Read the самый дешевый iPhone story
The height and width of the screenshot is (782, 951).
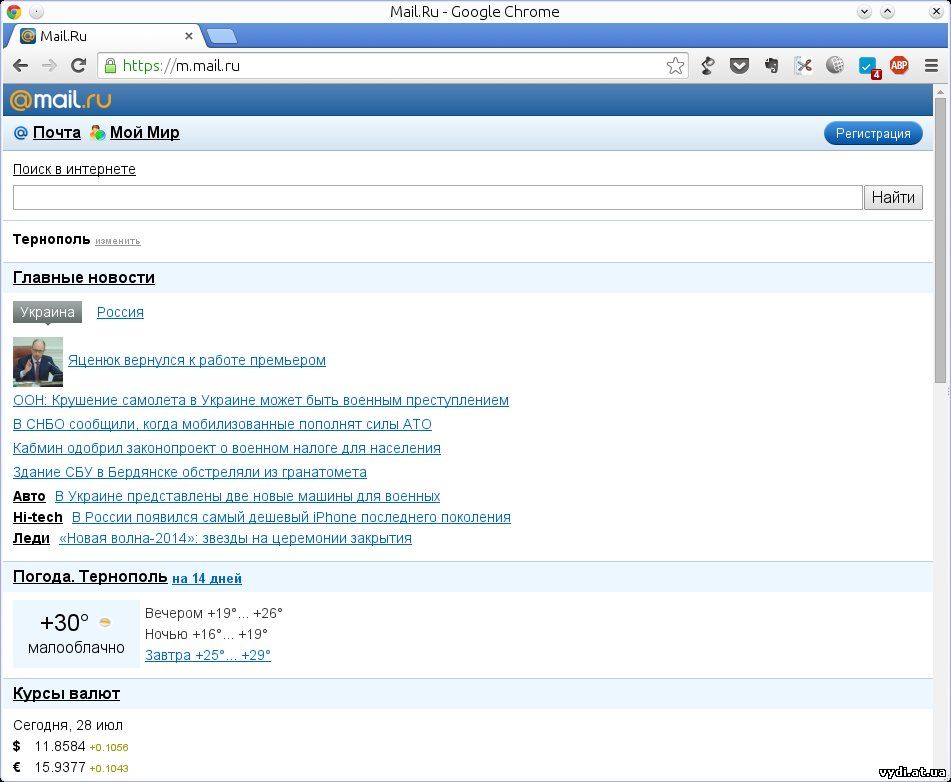click(291, 517)
